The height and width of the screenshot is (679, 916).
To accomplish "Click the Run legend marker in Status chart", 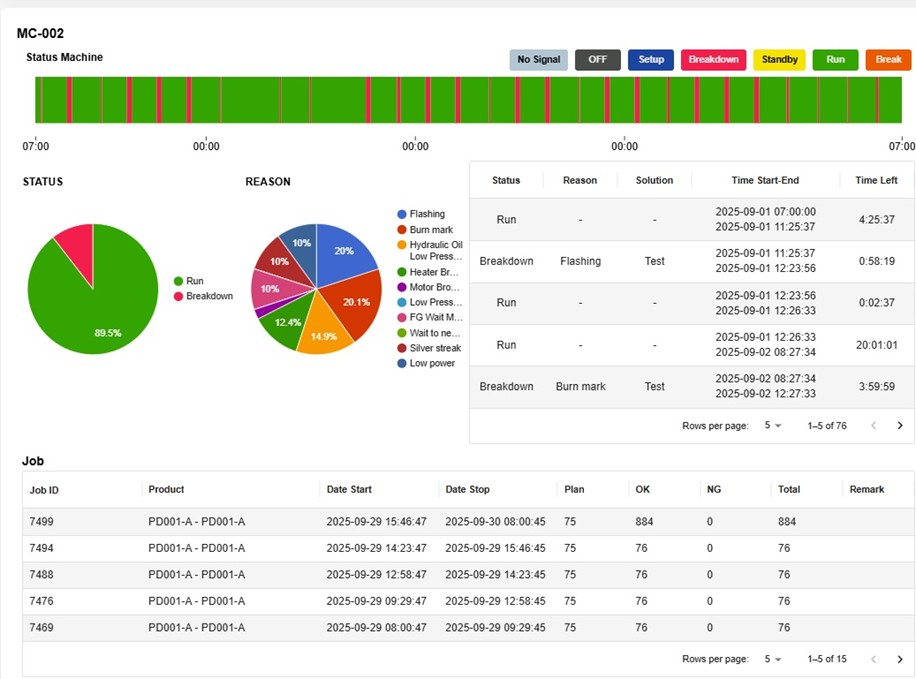I will click(x=179, y=282).
